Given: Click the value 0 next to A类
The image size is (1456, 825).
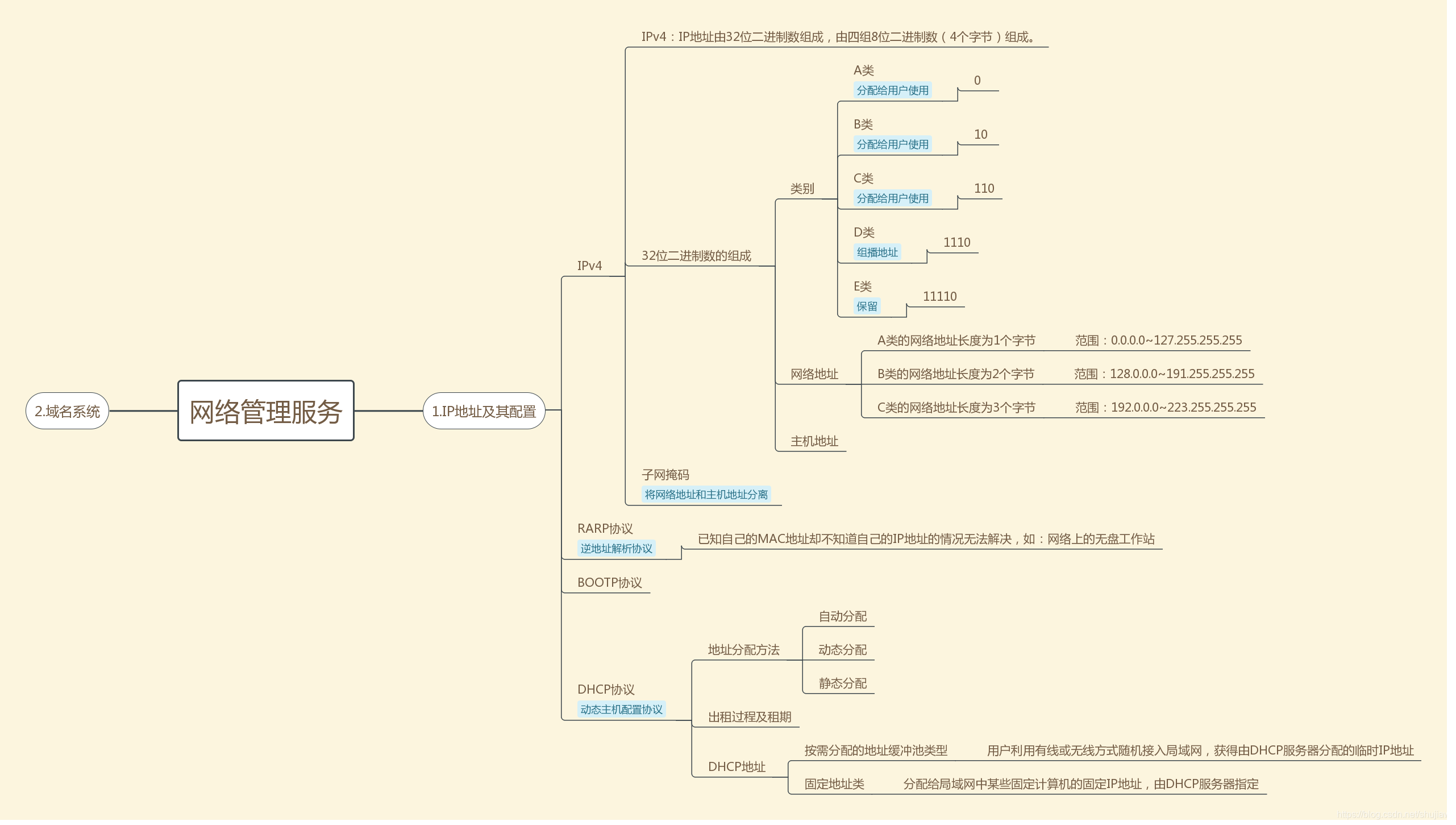Looking at the screenshot, I should 977,81.
